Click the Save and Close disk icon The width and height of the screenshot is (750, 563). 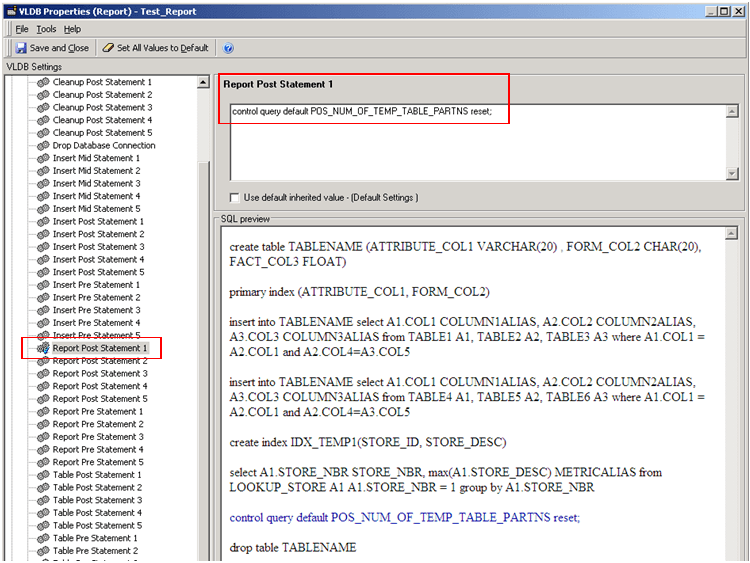[x=21, y=48]
